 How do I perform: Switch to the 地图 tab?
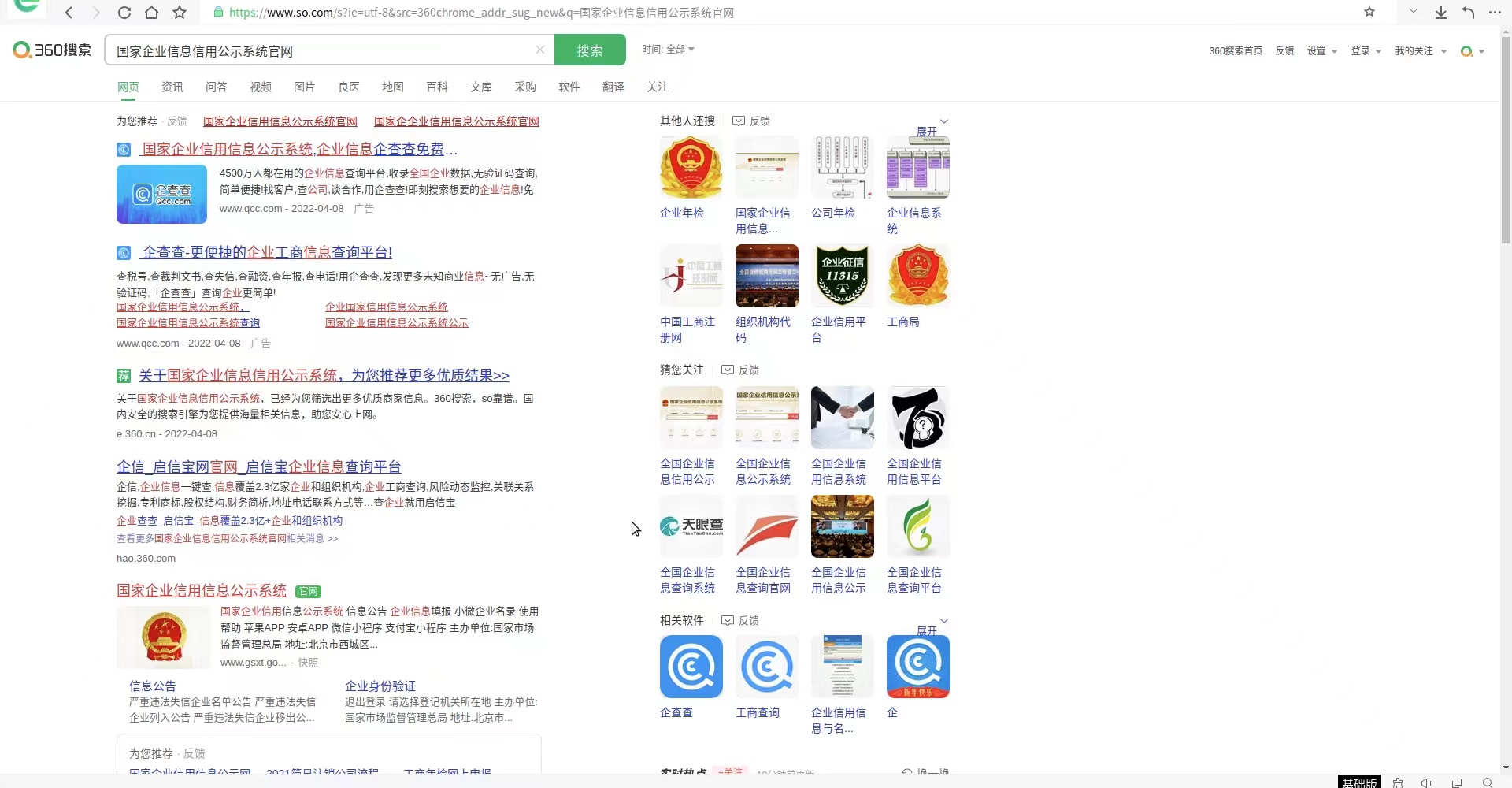click(393, 87)
